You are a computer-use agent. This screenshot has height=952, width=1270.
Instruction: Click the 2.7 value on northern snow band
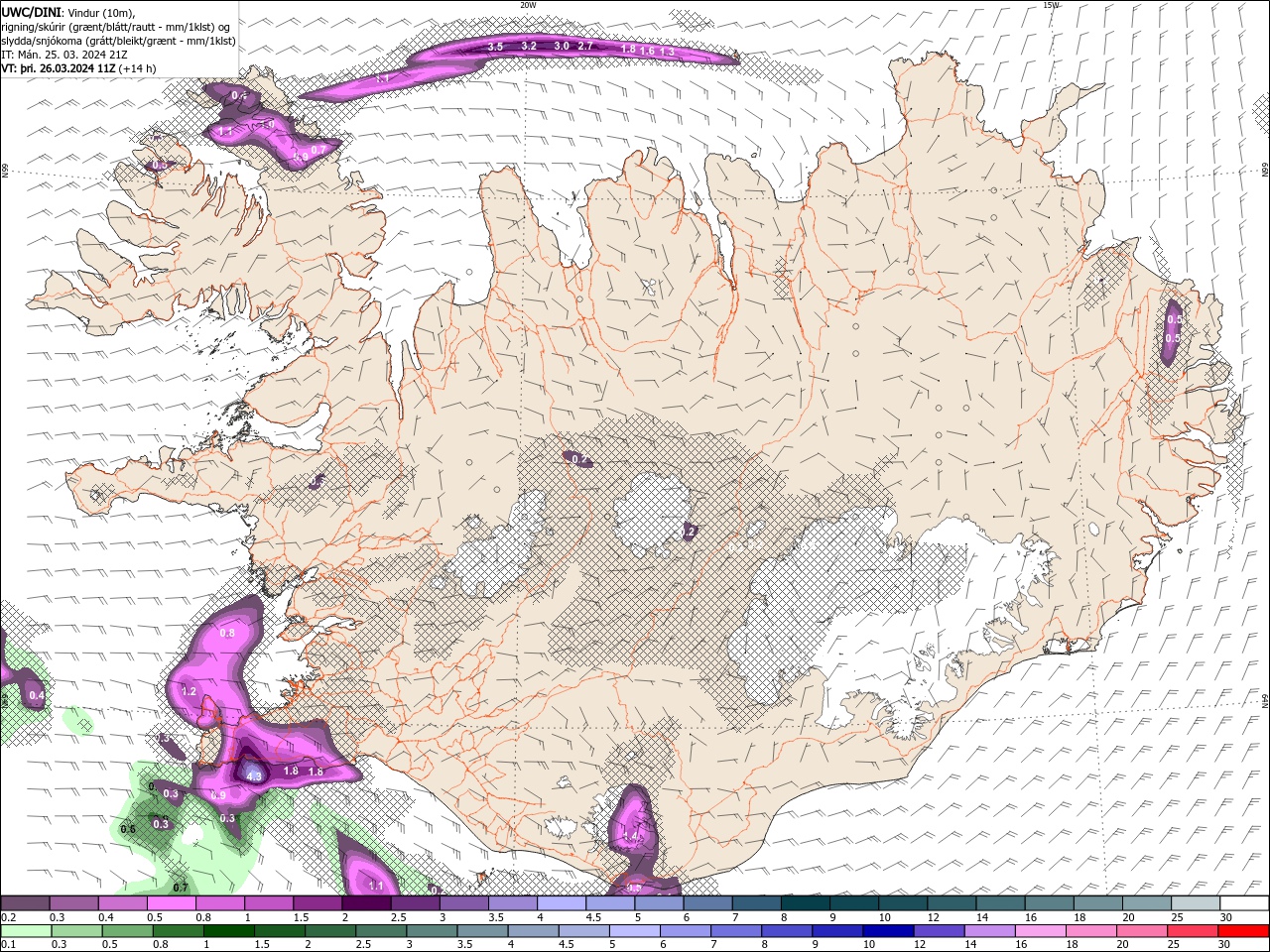pyautogui.click(x=585, y=46)
